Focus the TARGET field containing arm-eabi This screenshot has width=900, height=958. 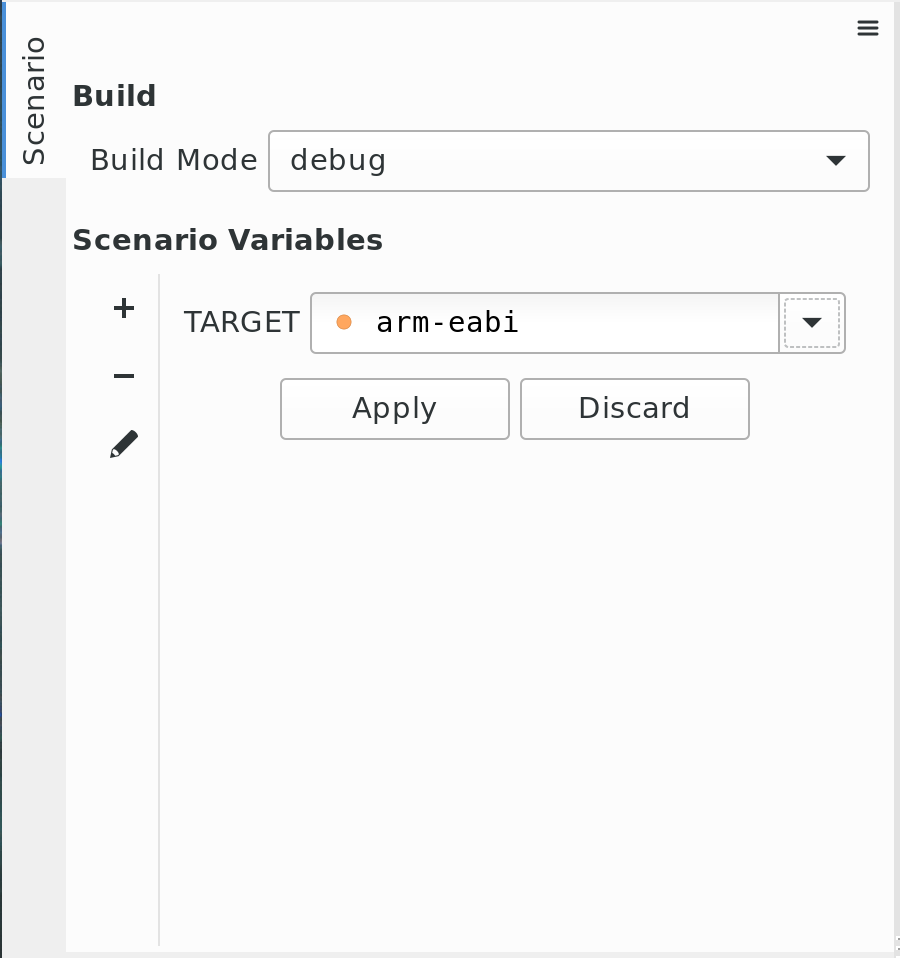click(x=545, y=323)
